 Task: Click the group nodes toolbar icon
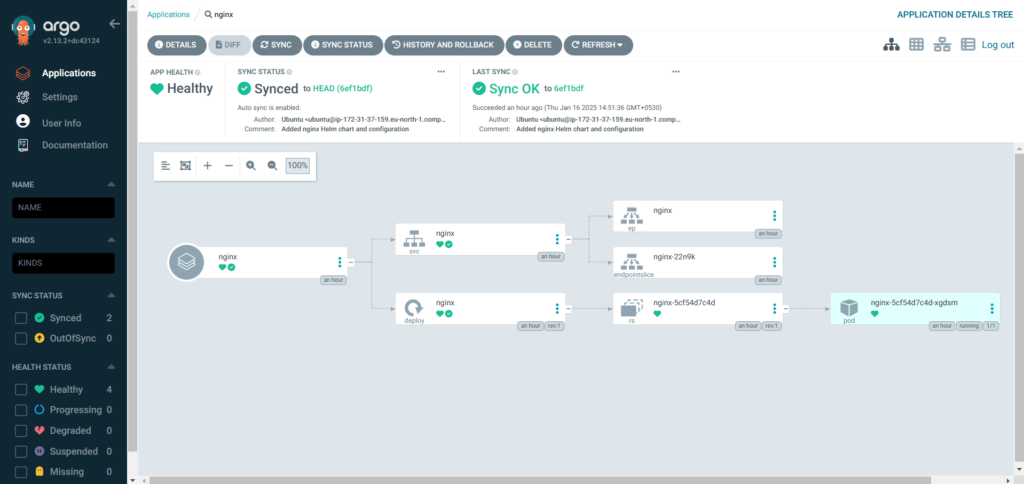tap(185, 166)
